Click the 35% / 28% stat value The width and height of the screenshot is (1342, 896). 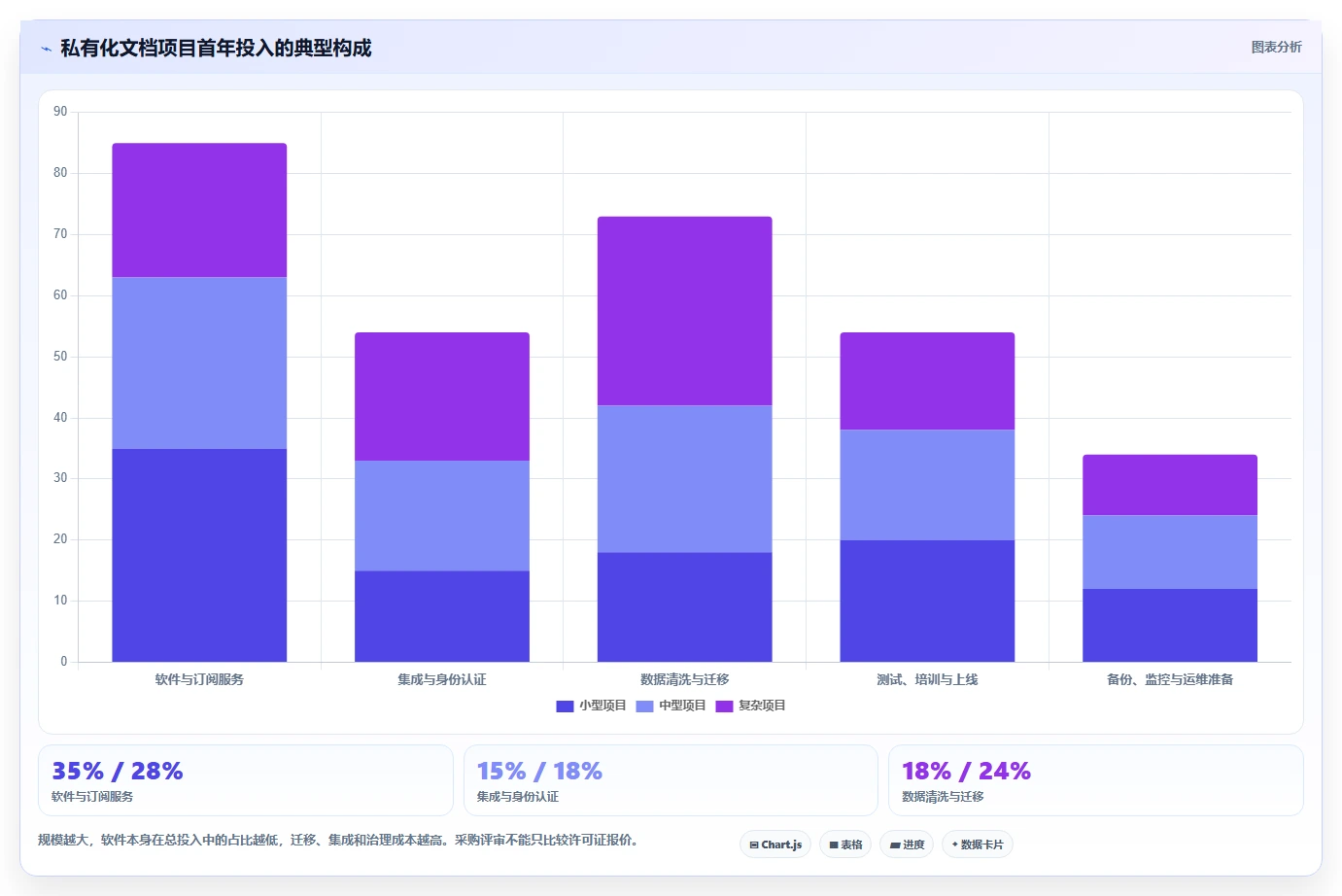(x=118, y=771)
